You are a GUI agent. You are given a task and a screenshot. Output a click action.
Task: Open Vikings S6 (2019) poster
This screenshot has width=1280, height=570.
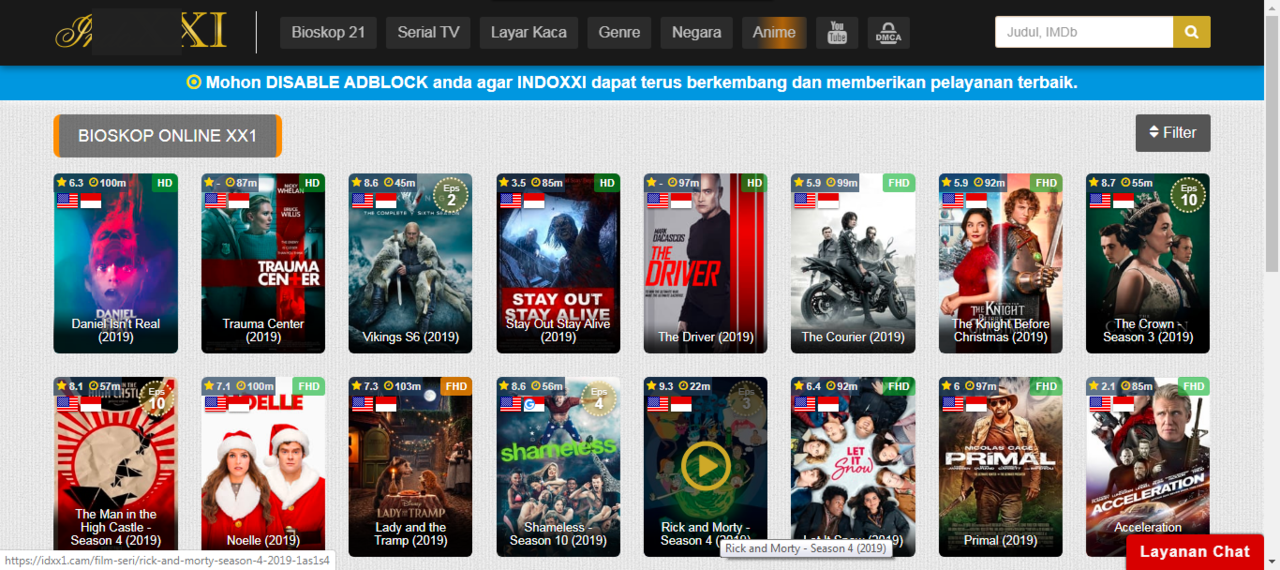pyautogui.click(x=411, y=263)
